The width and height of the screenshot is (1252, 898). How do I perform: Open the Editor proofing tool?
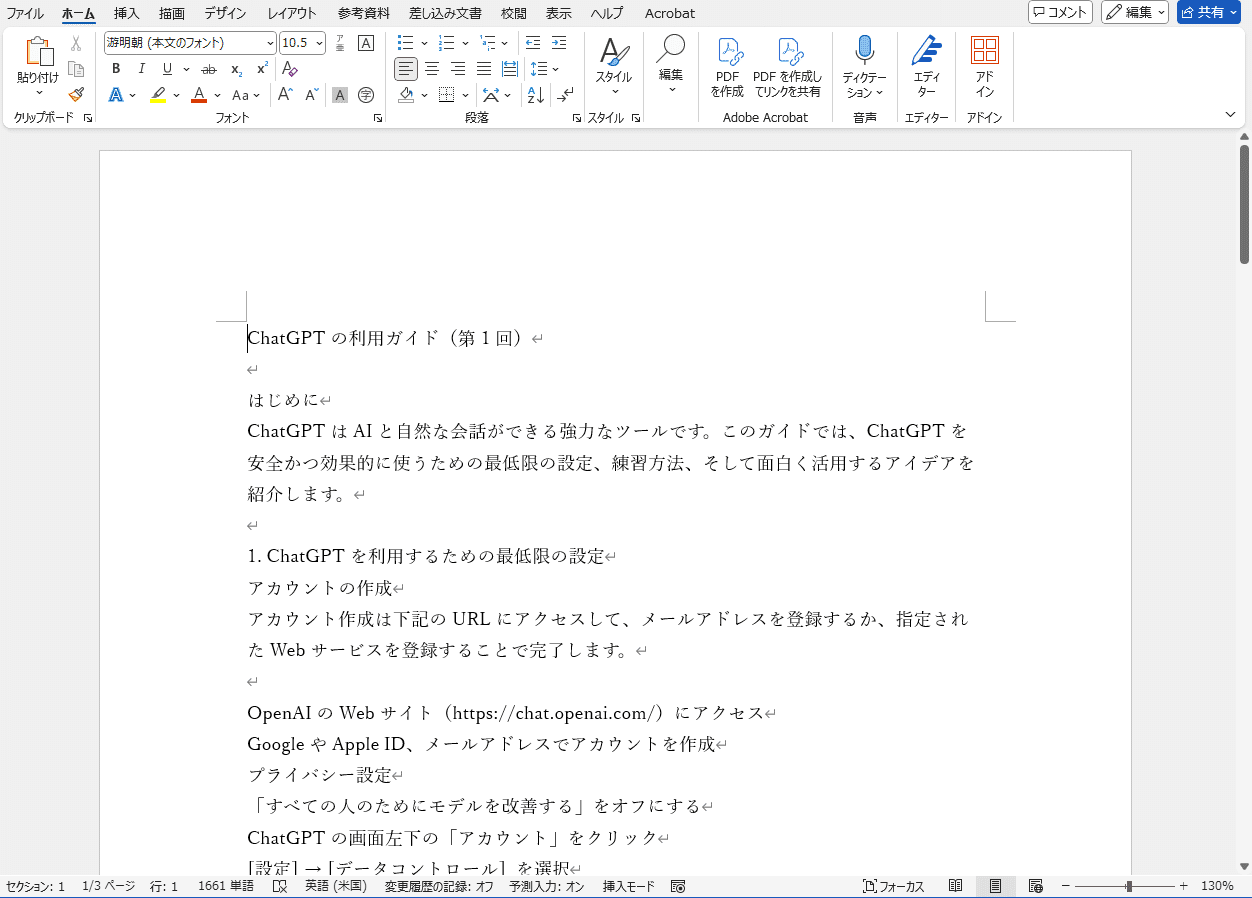point(927,68)
